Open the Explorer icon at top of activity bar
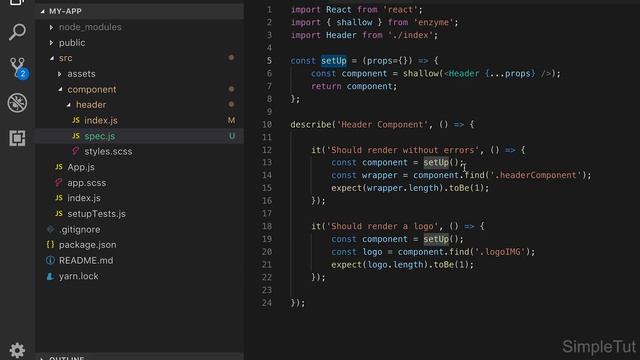This screenshot has width=640, height=360. tap(17, 2)
